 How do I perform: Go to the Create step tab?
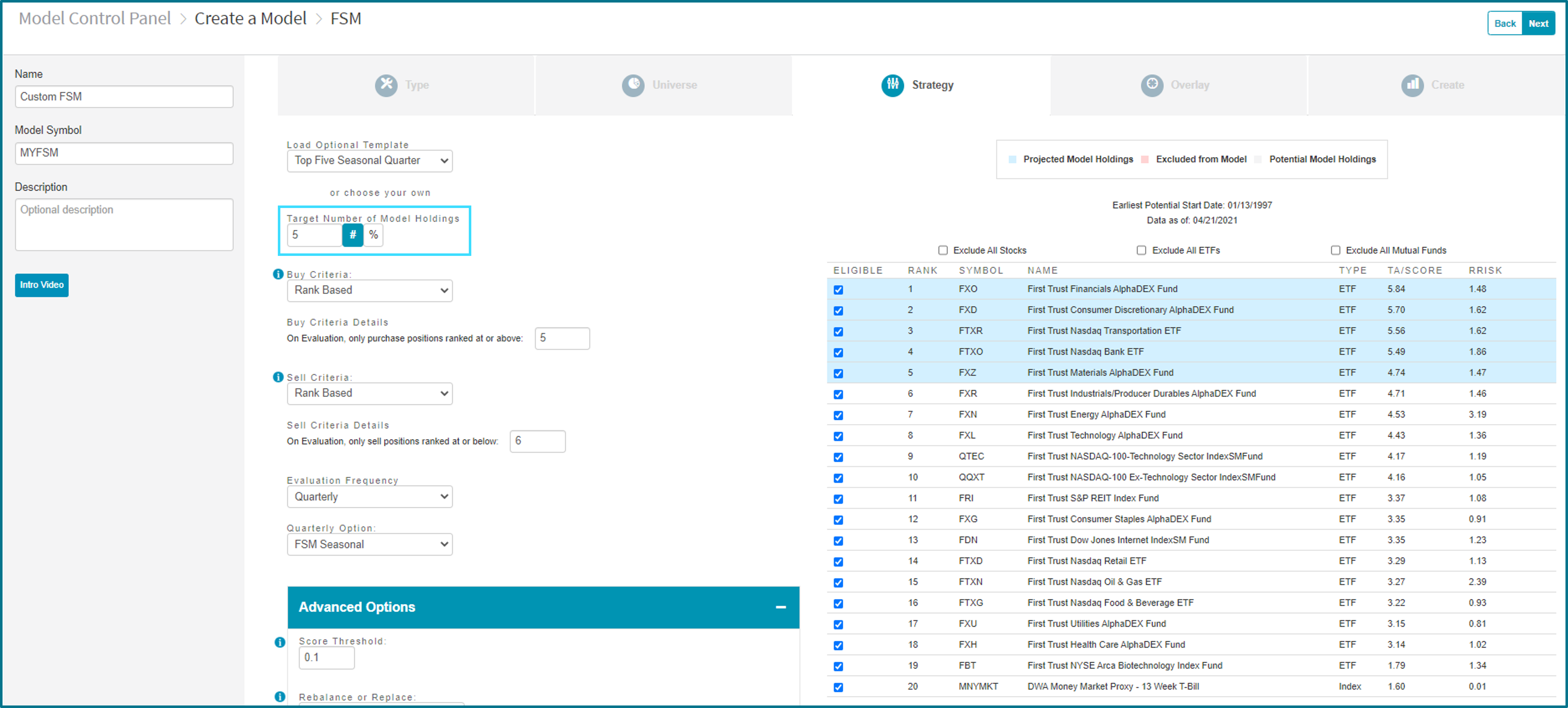point(1436,85)
